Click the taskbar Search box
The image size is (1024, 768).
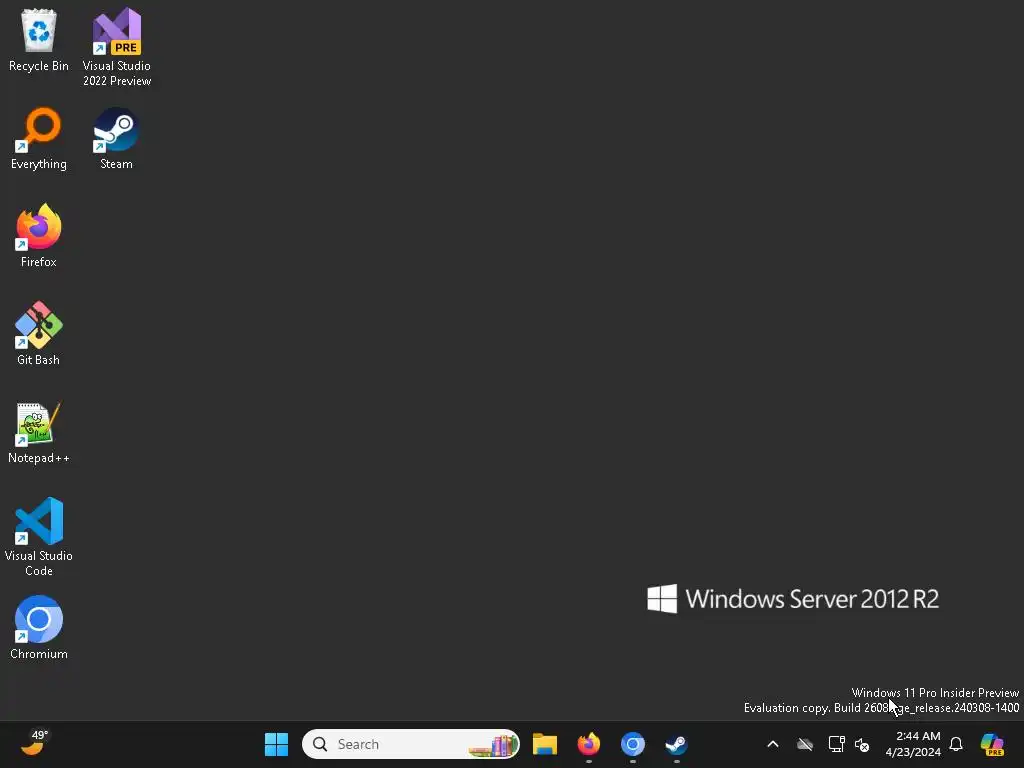click(411, 744)
